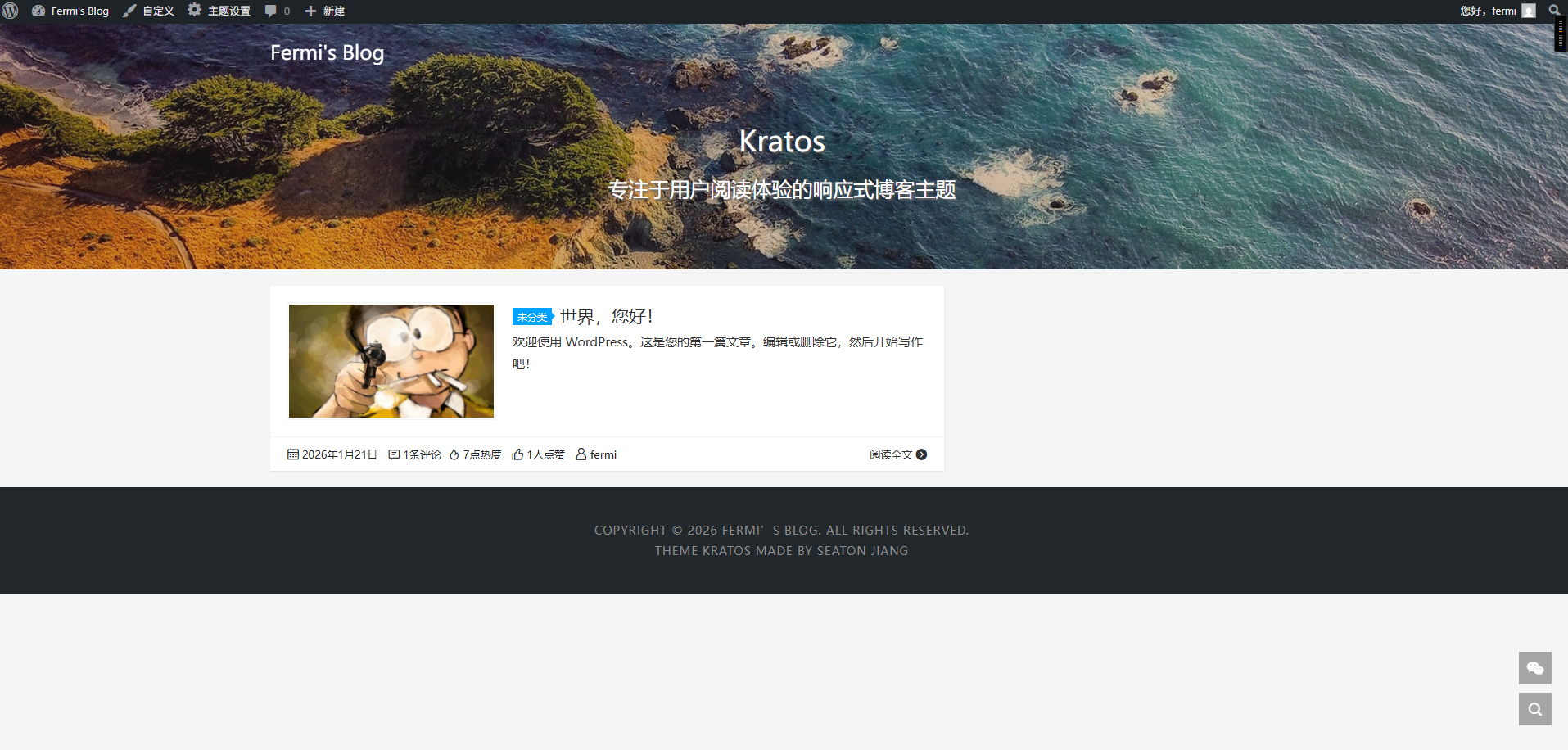
Task: Click the arrow icon beside 阅读全文
Action: 921,454
